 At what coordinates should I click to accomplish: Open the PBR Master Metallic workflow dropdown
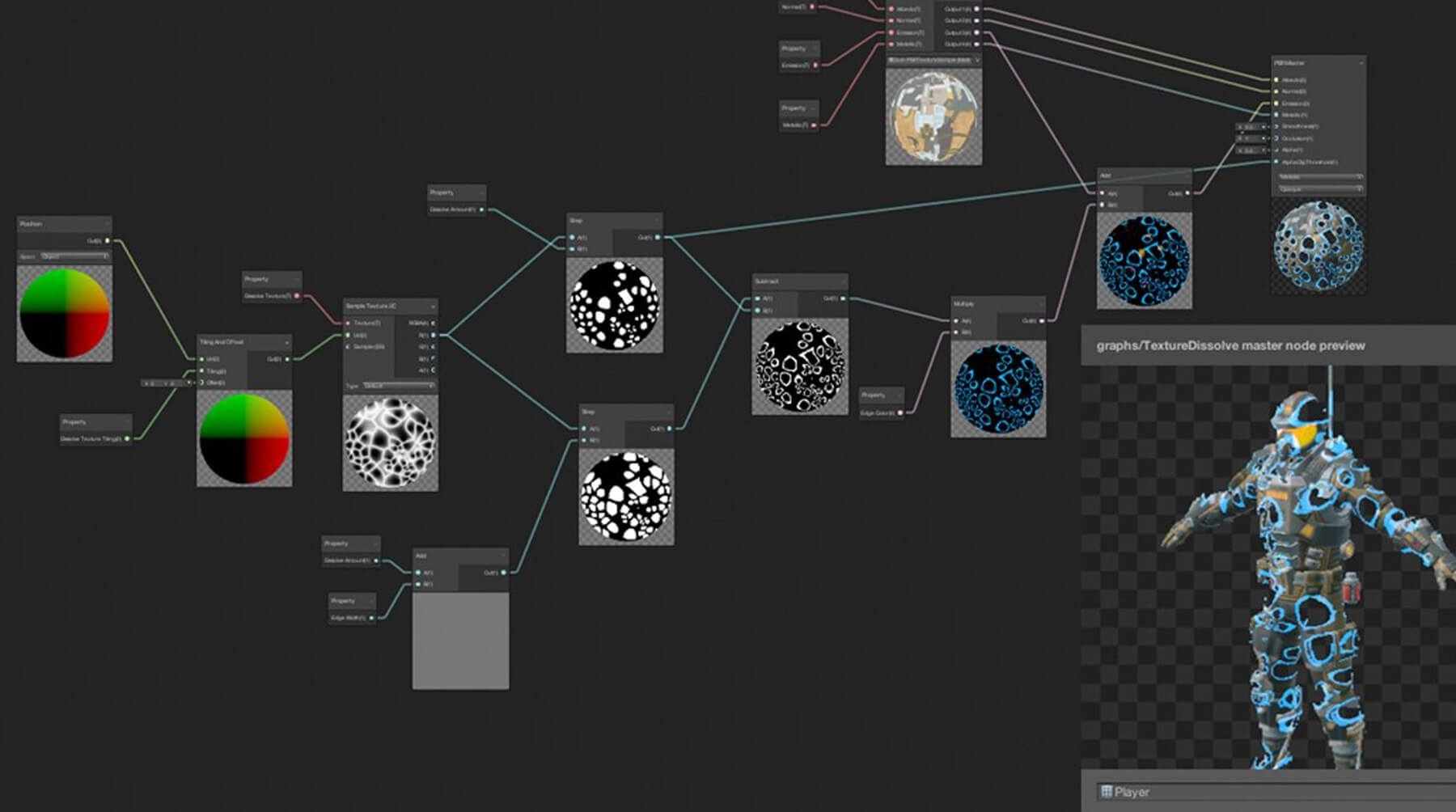pyautogui.click(x=1319, y=176)
